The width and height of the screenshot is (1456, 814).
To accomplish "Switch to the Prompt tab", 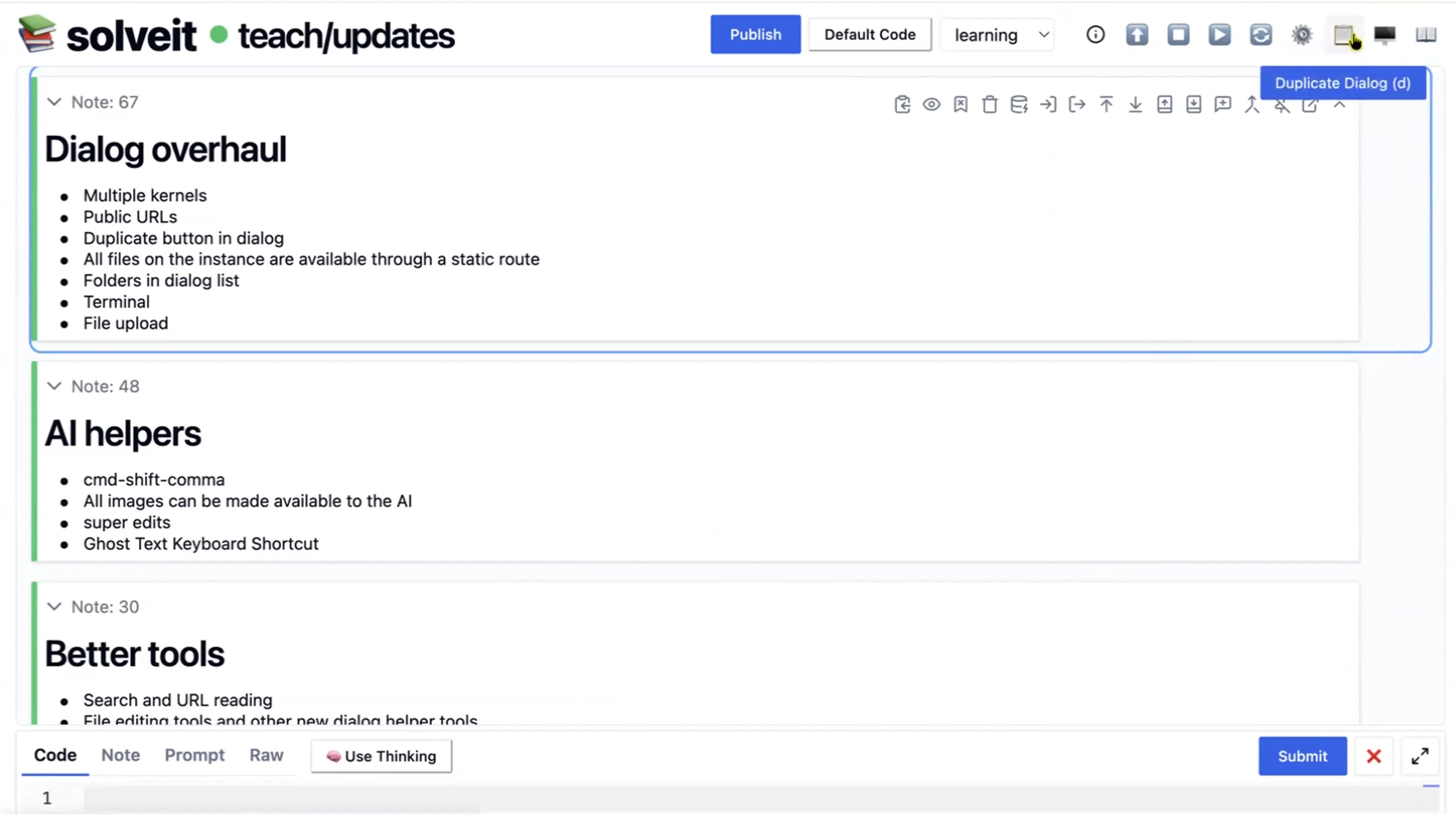I will point(194,755).
